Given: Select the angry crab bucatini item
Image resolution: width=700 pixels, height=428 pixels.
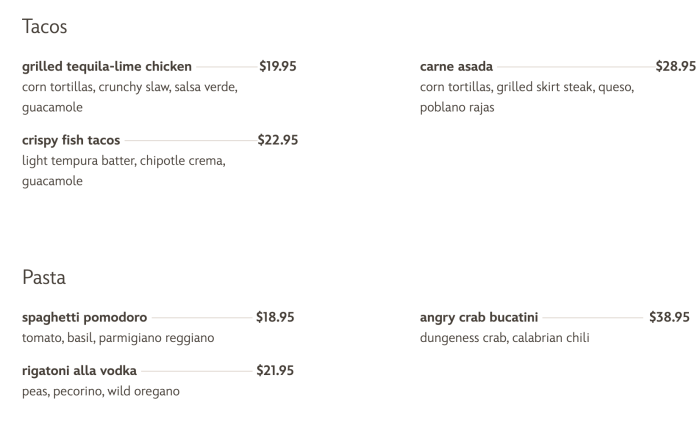Looking at the screenshot, I should pyautogui.click(x=479, y=317).
